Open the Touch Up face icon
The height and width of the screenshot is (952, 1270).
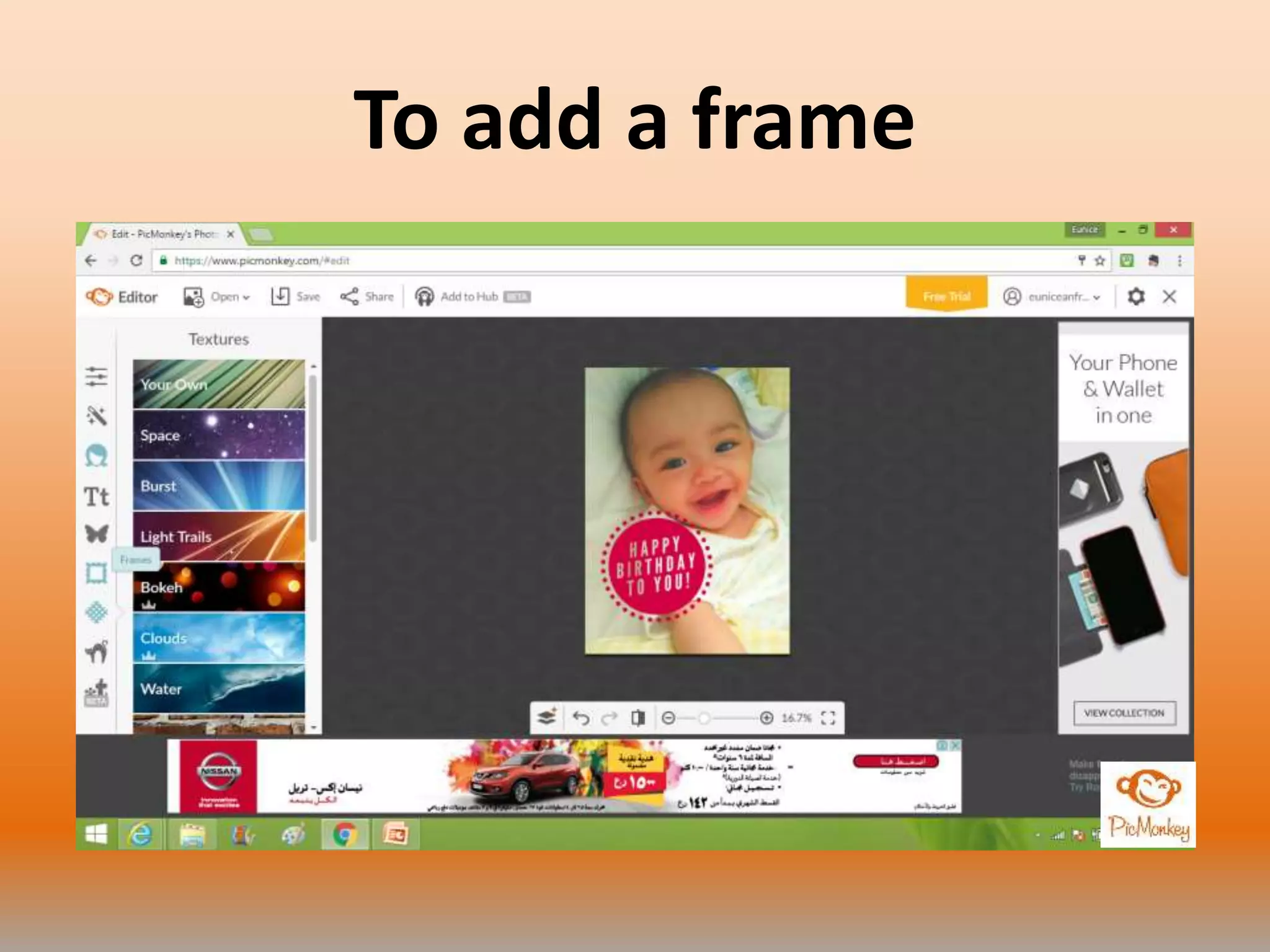tap(96, 456)
